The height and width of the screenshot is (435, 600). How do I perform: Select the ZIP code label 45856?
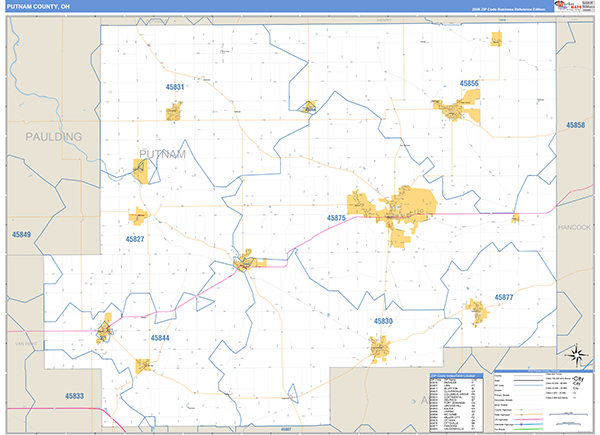[x=469, y=83]
